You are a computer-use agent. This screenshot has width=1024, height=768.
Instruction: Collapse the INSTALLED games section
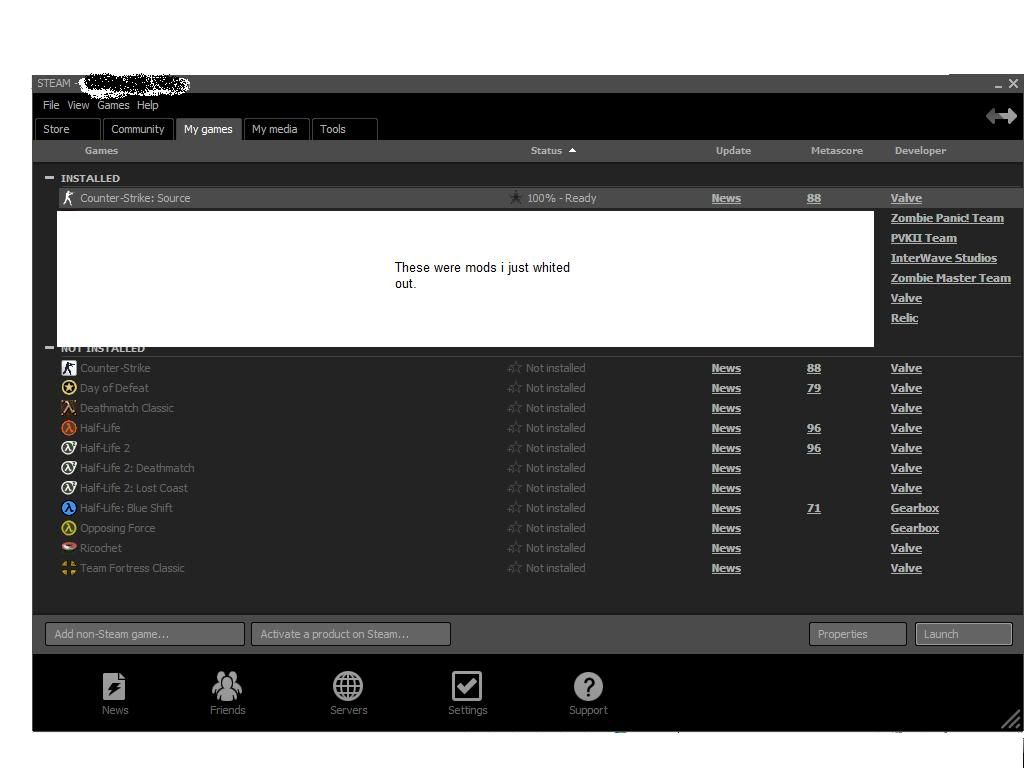(x=49, y=178)
